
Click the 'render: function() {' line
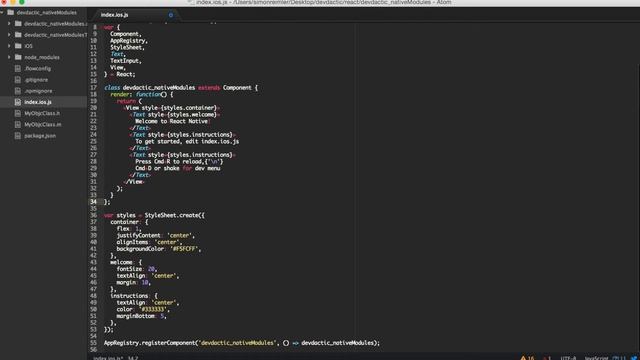coord(142,94)
